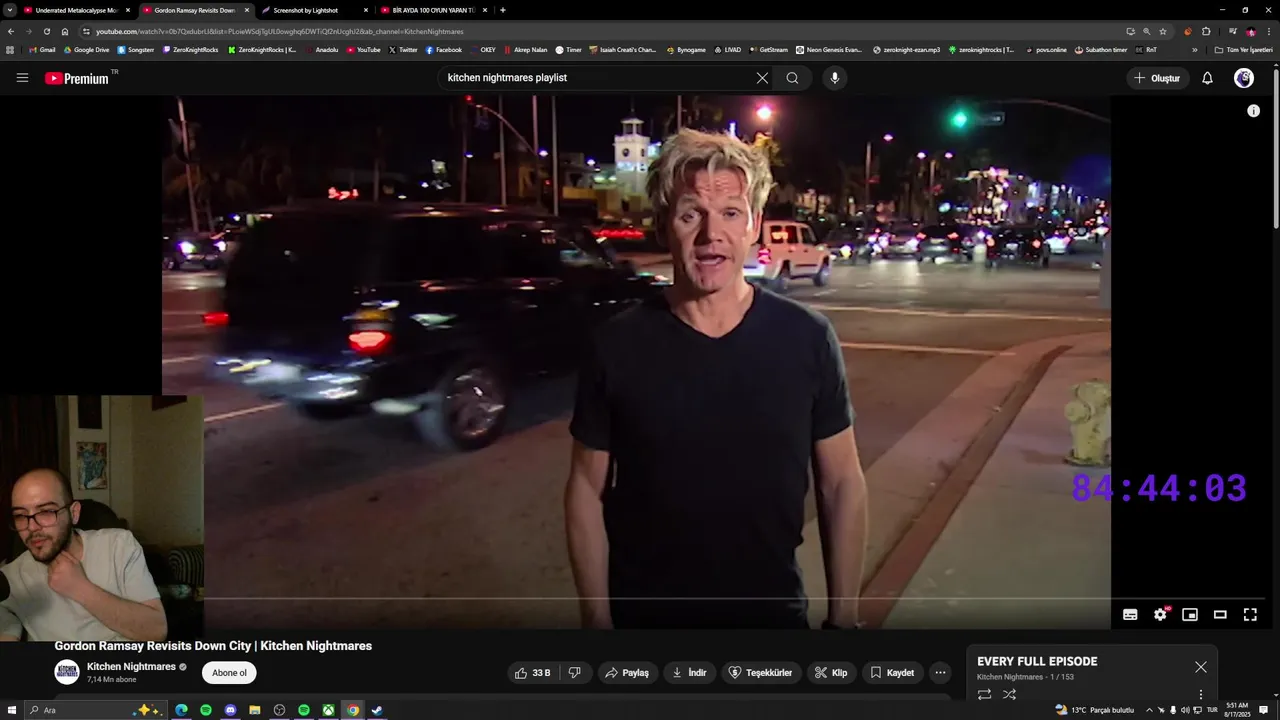This screenshot has width=1280, height=720.
Task: Open Songsterr bookmark
Action: point(135,49)
